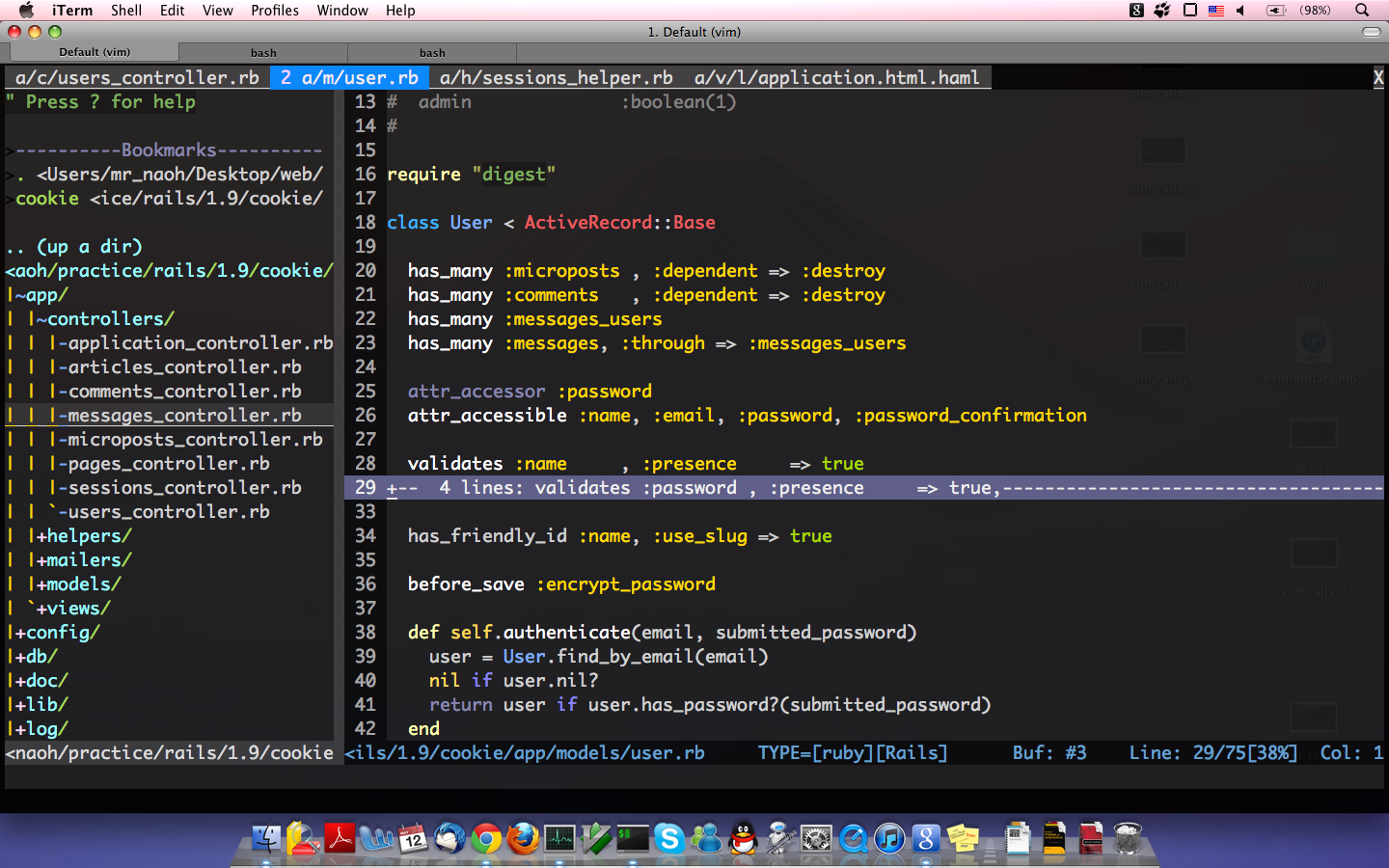Click the X on the vim tab bar

[1378, 77]
